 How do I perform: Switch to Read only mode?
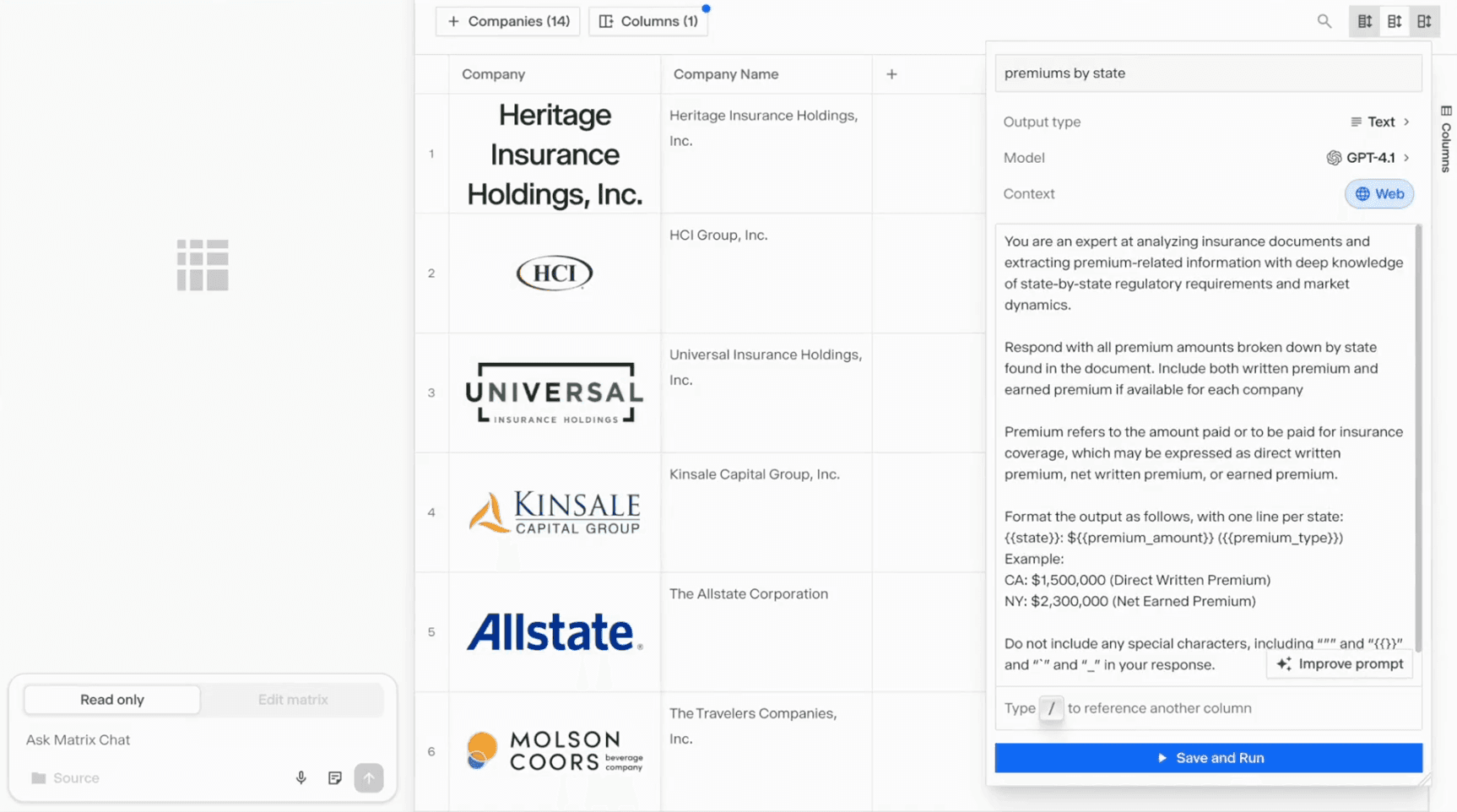[112, 699]
